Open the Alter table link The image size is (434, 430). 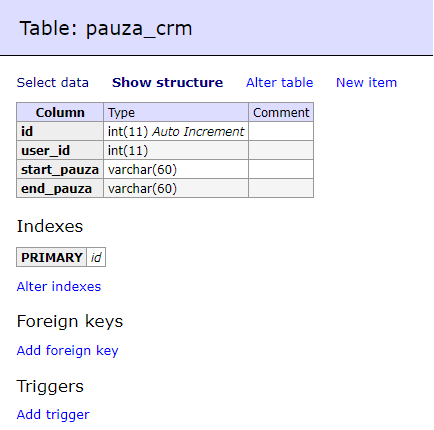click(279, 82)
